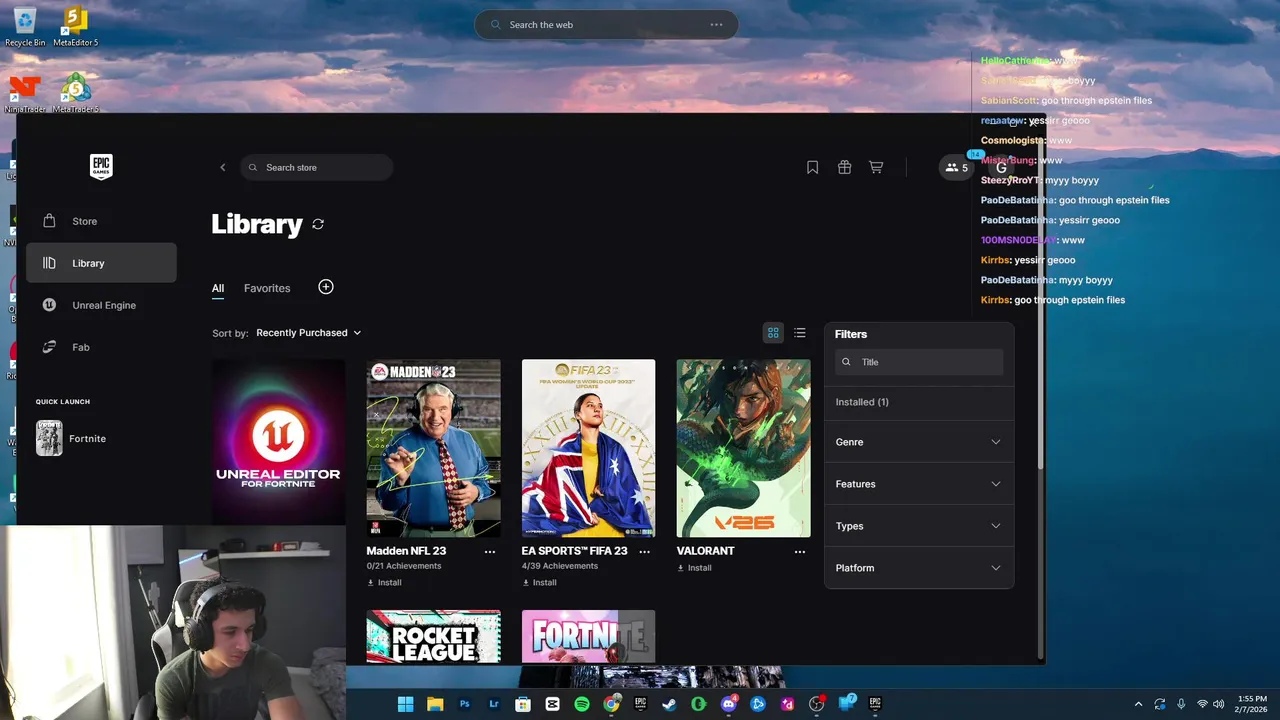Click the Epic Games logo
Screen dimensions: 1280x720
[x=101, y=167]
